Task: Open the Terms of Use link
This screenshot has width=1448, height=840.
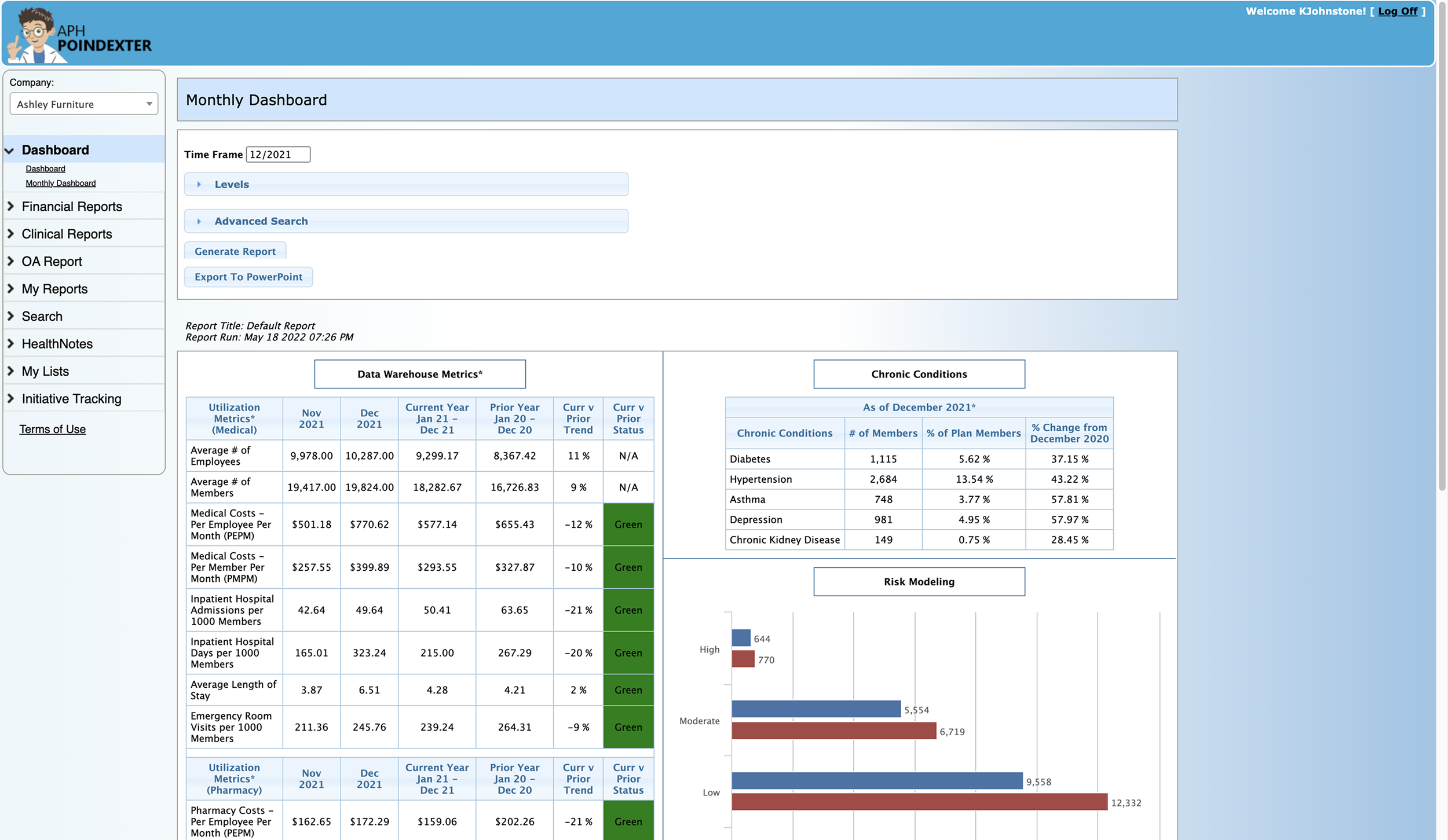Action: pos(52,429)
